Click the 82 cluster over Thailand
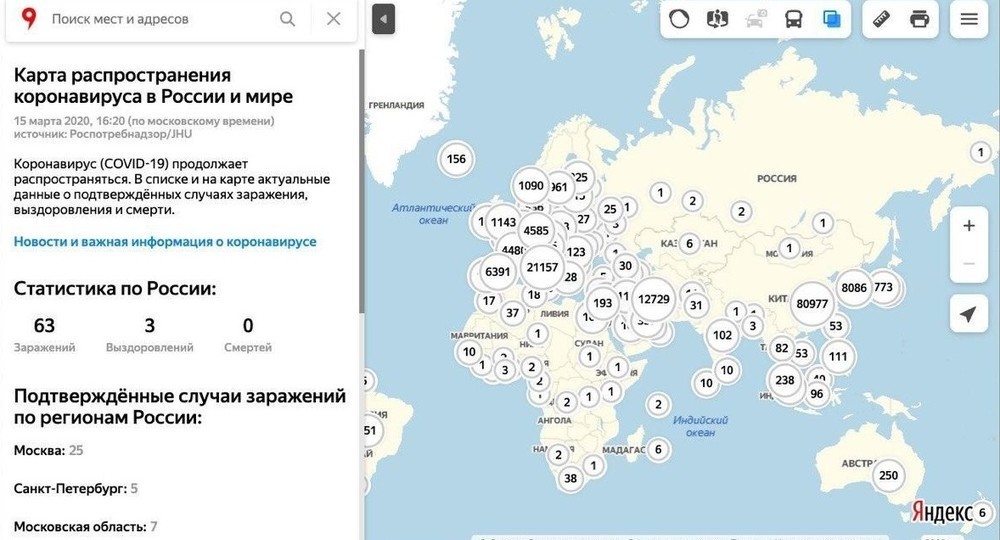 [x=782, y=348]
